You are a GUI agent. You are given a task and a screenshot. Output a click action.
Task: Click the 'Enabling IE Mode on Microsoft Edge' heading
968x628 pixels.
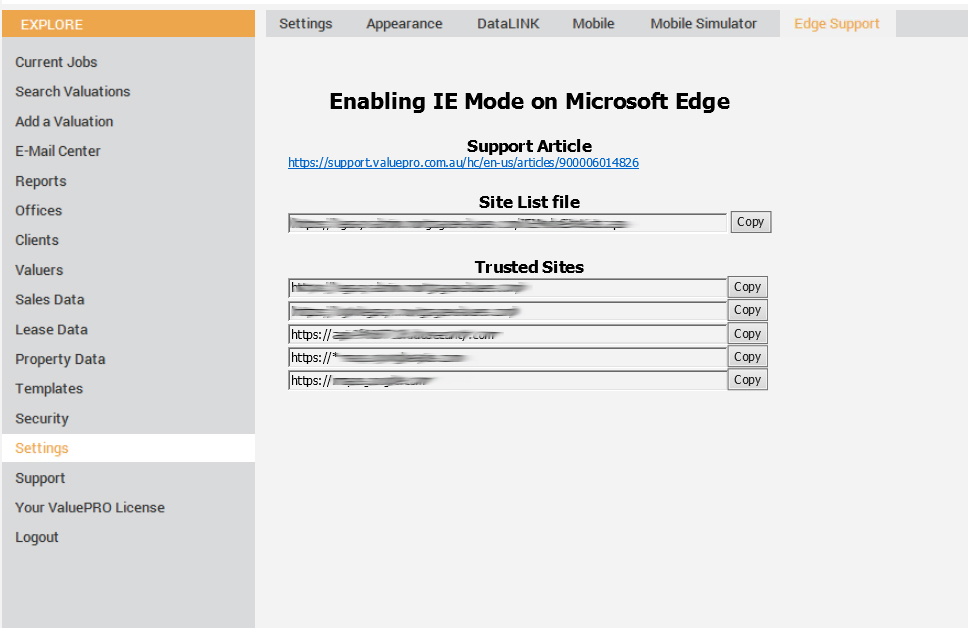pyautogui.click(x=530, y=101)
